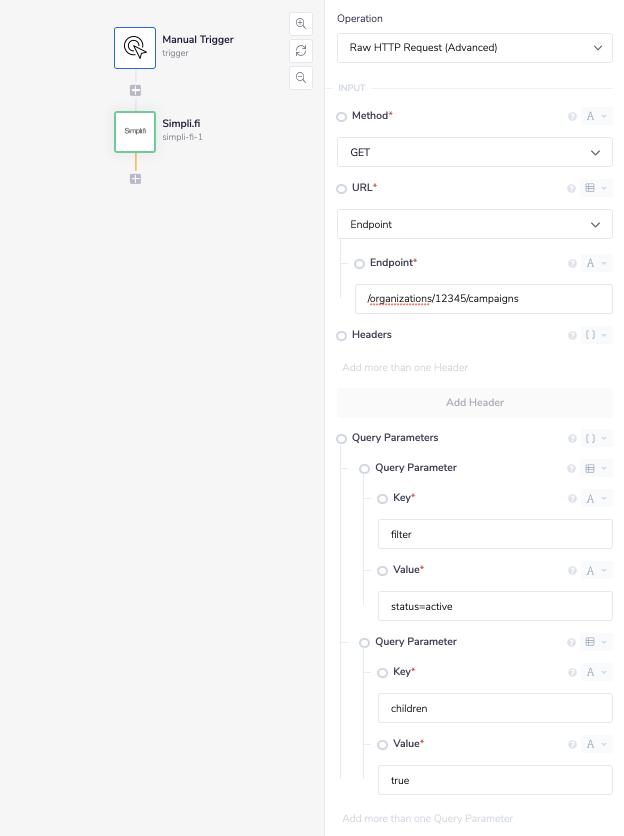Select the Value field containing status=active
This screenshot has height=836, width=624.
[x=494, y=606]
